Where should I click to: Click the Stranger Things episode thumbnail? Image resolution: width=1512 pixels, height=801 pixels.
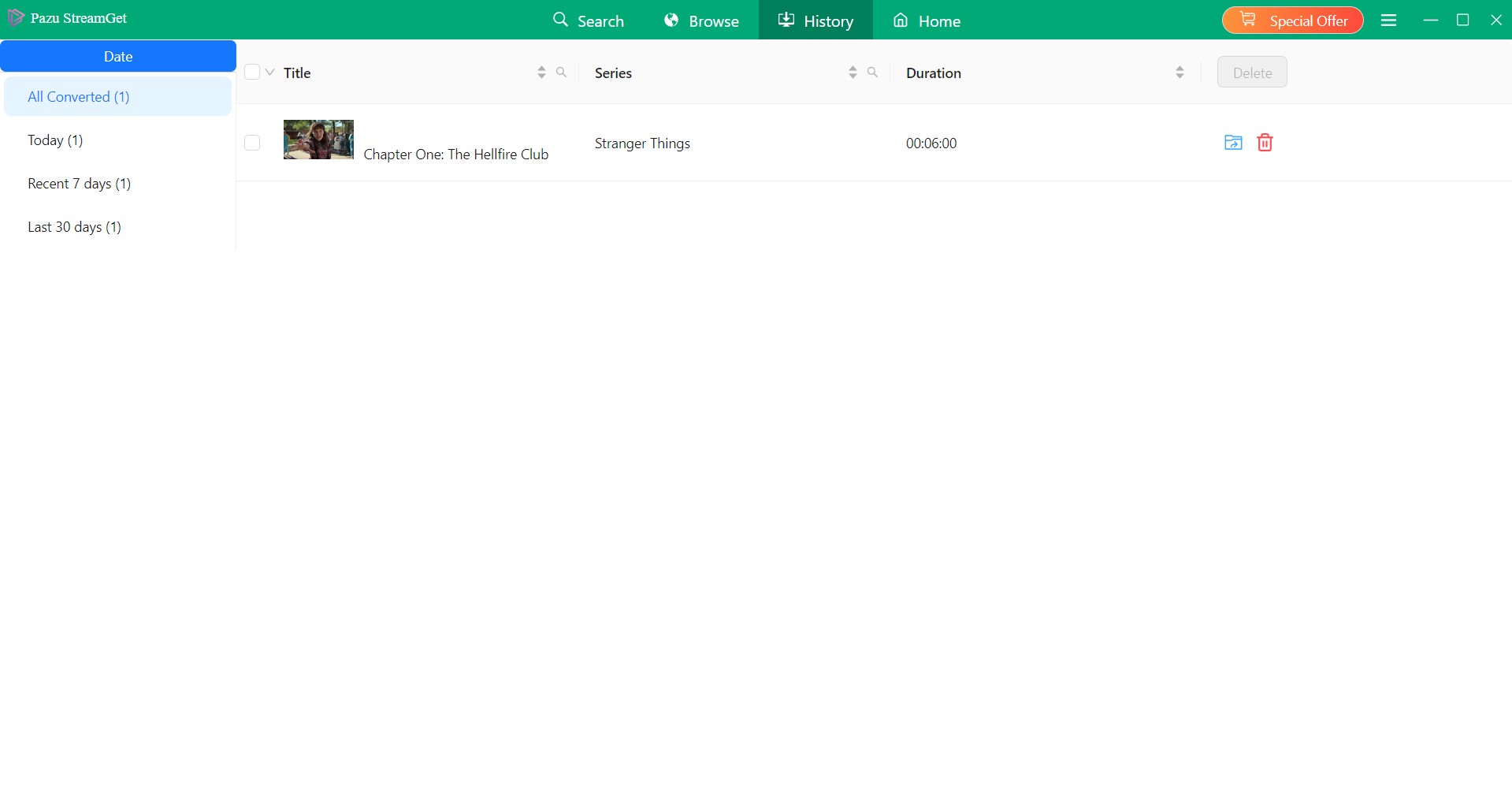(318, 140)
